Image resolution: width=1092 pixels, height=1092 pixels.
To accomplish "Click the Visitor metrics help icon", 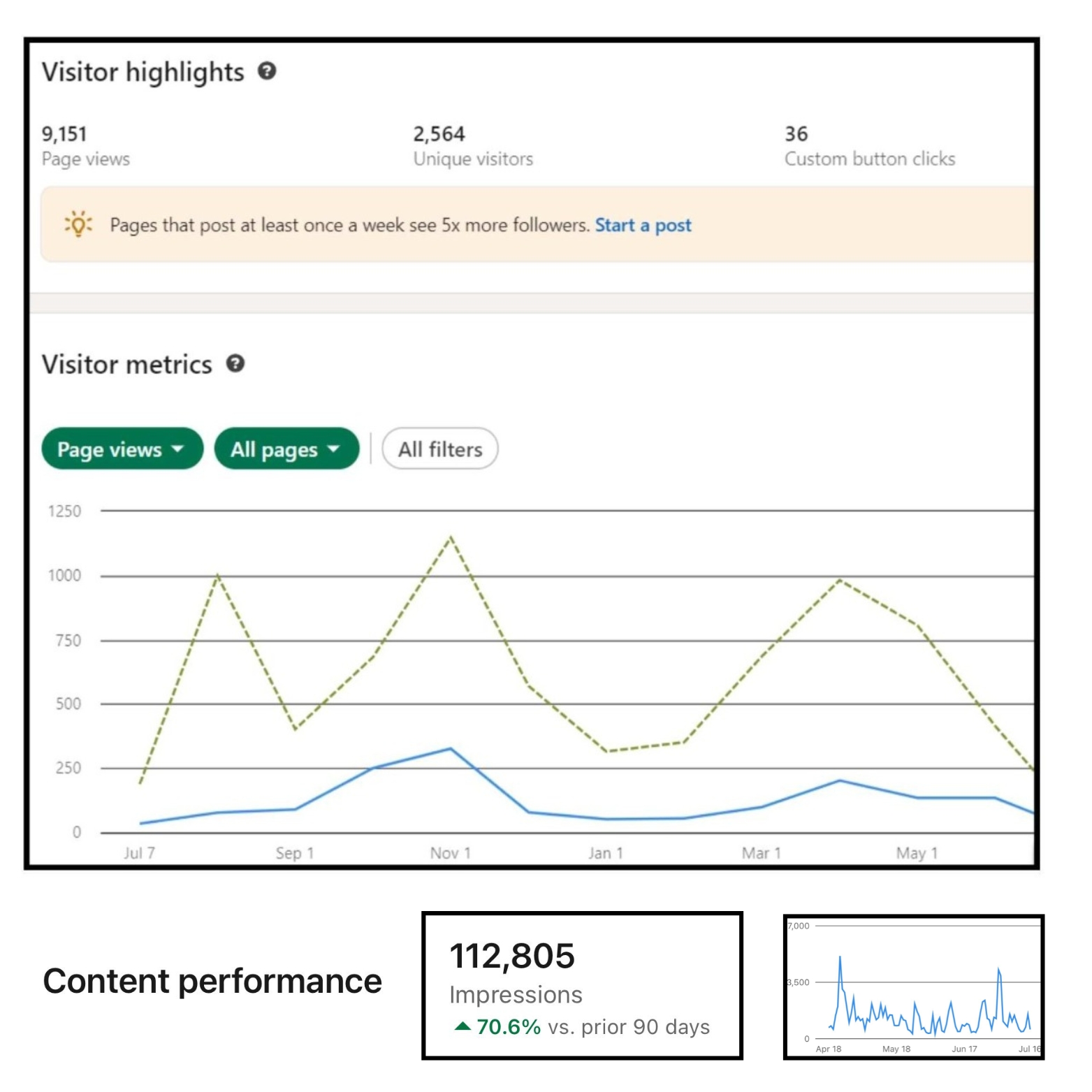I will (235, 364).
